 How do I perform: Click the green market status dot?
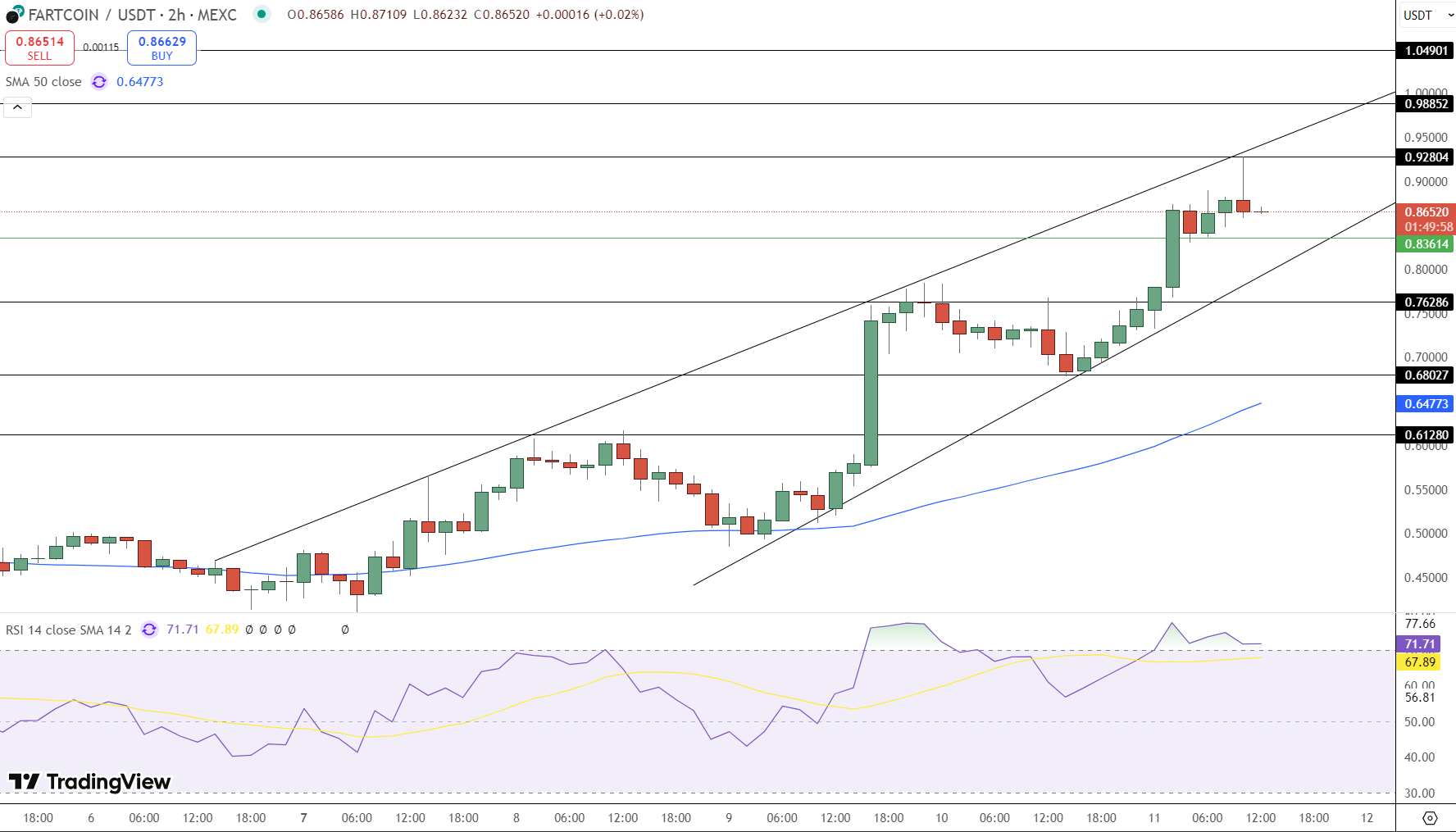tap(262, 14)
